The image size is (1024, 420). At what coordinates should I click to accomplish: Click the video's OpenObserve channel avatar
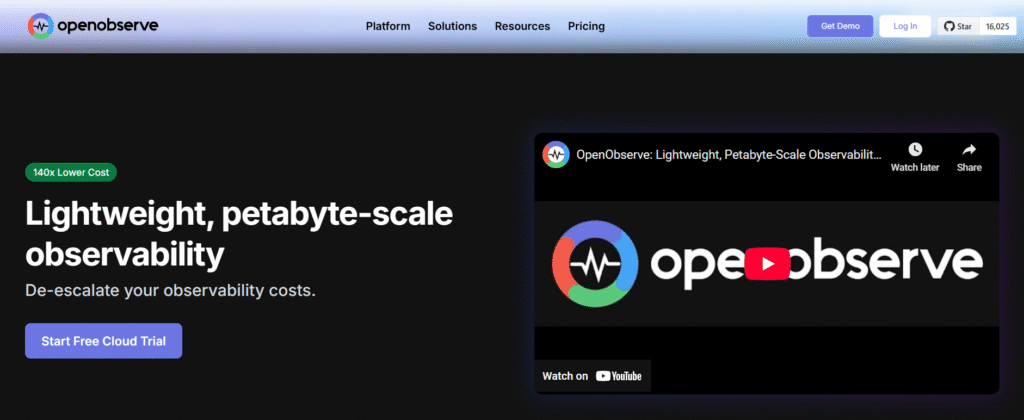555,155
